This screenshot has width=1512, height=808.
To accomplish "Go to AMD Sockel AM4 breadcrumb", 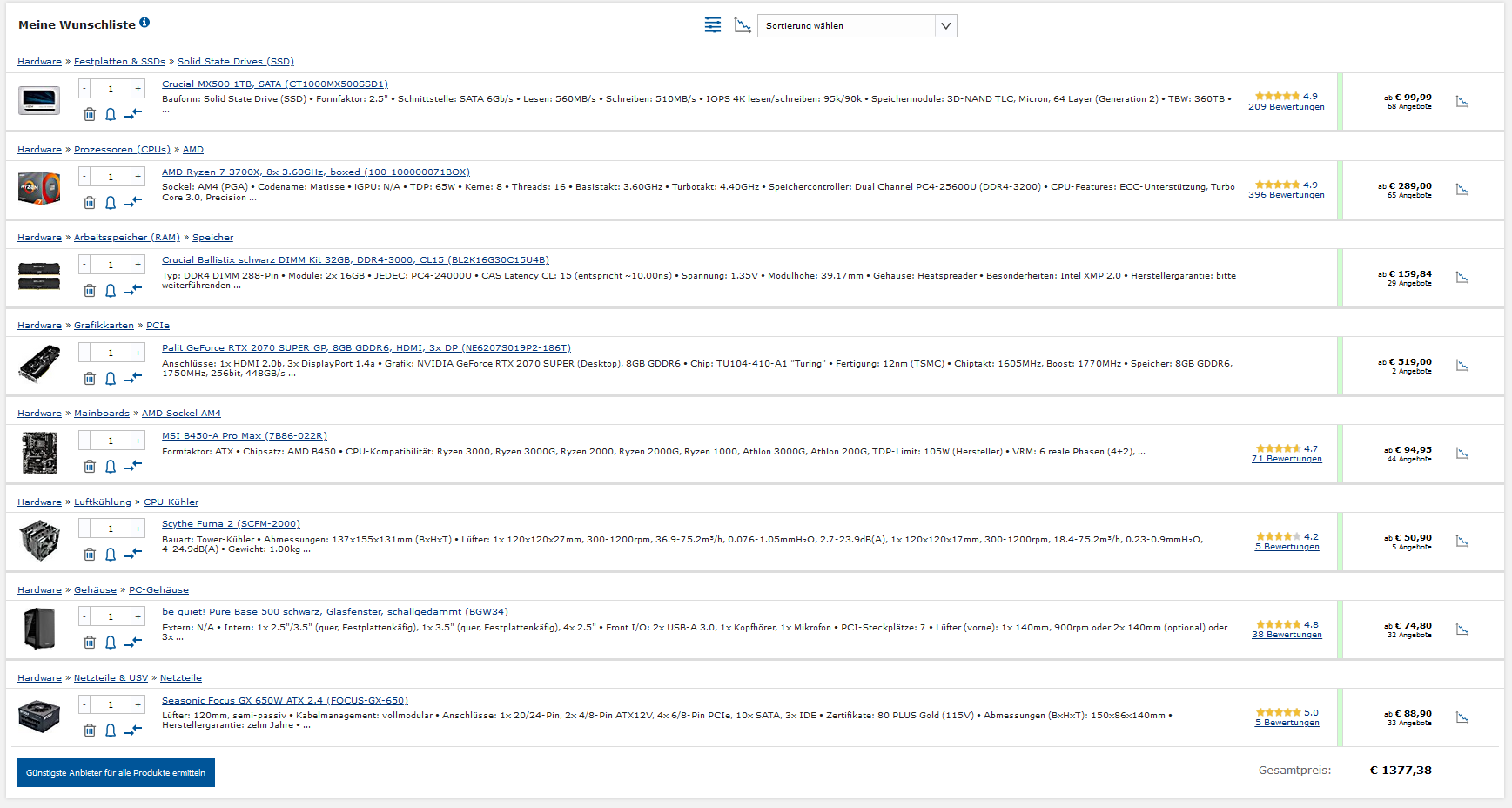I will (181, 414).
